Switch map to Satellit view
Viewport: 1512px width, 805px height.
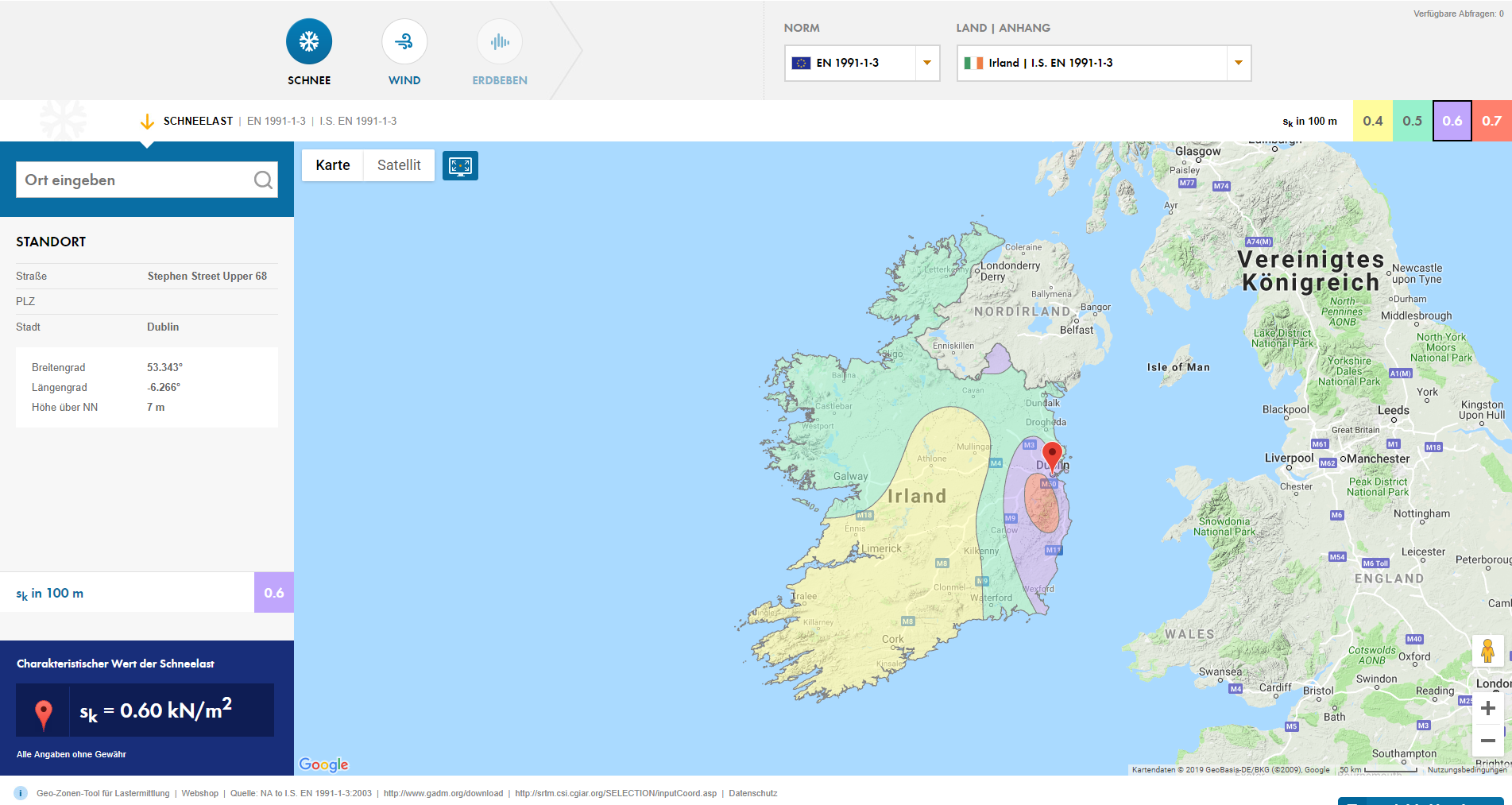click(399, 165)
